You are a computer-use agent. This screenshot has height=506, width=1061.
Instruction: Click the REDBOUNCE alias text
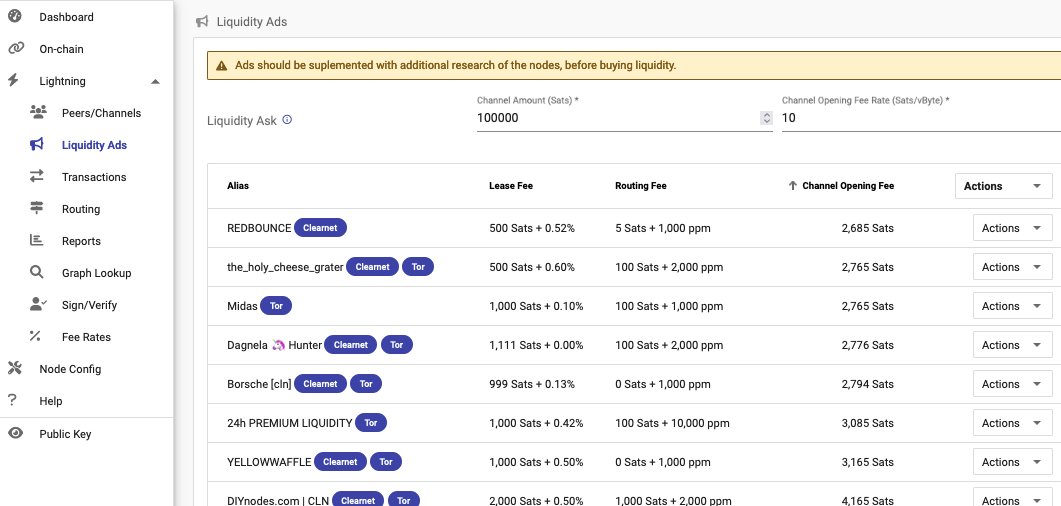click(259, 228)
